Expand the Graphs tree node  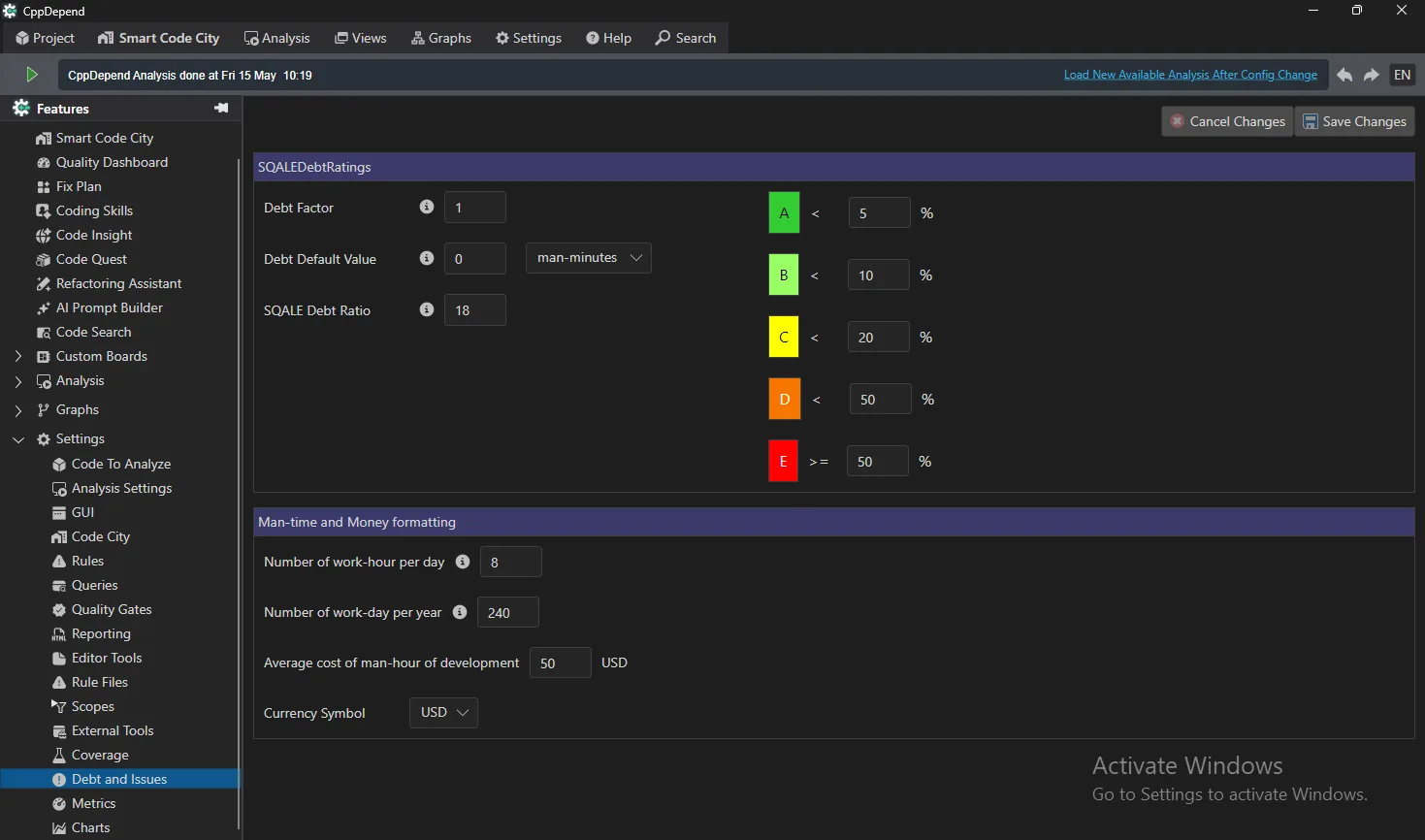click(x=17, y=410)
